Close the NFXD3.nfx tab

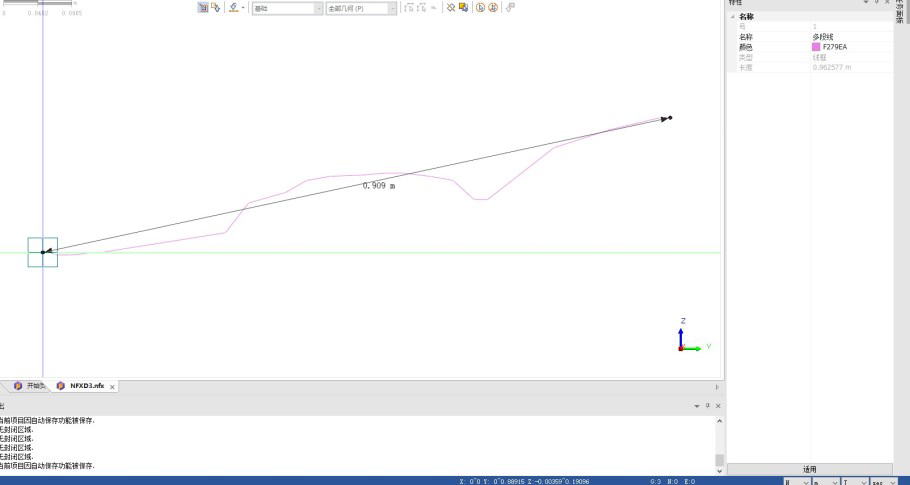pyautogui.click(x=112, y=387)
